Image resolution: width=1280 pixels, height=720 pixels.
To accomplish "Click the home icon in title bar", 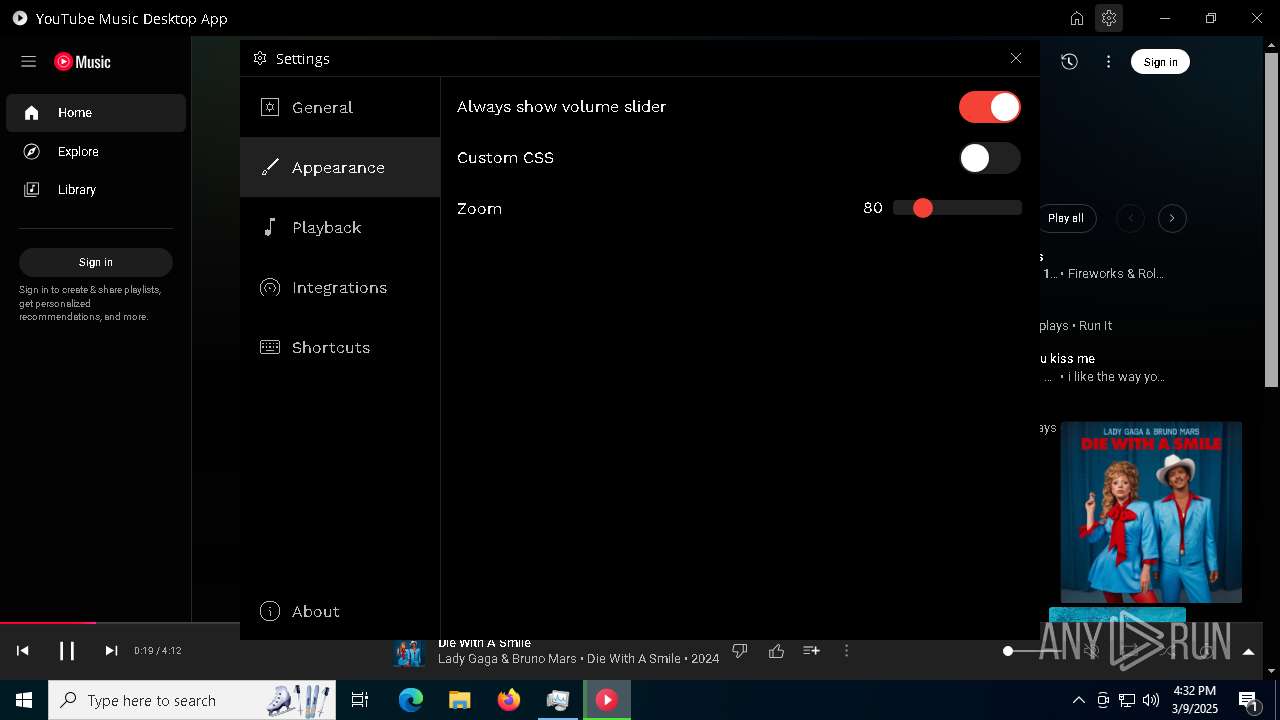I will tap(1077, 18).
